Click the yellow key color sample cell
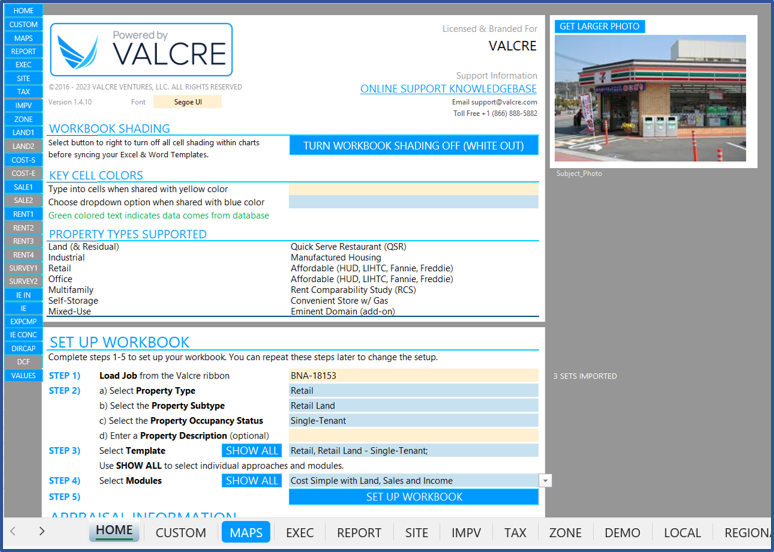Screen dimensions: 774x552 [414, 189]
